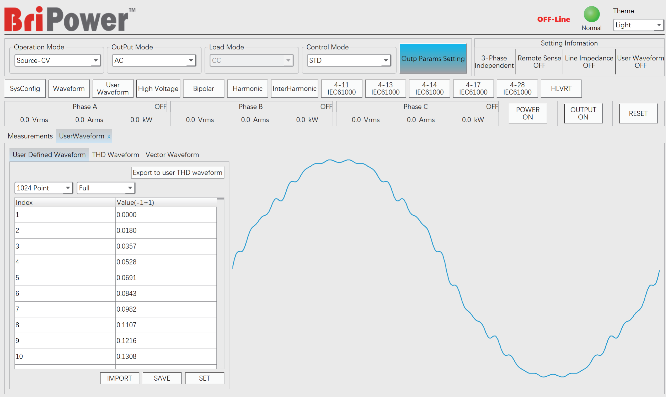Select the value cell 0.1107
This screenshot has height=397, width=666.
(x=166, y=325)
